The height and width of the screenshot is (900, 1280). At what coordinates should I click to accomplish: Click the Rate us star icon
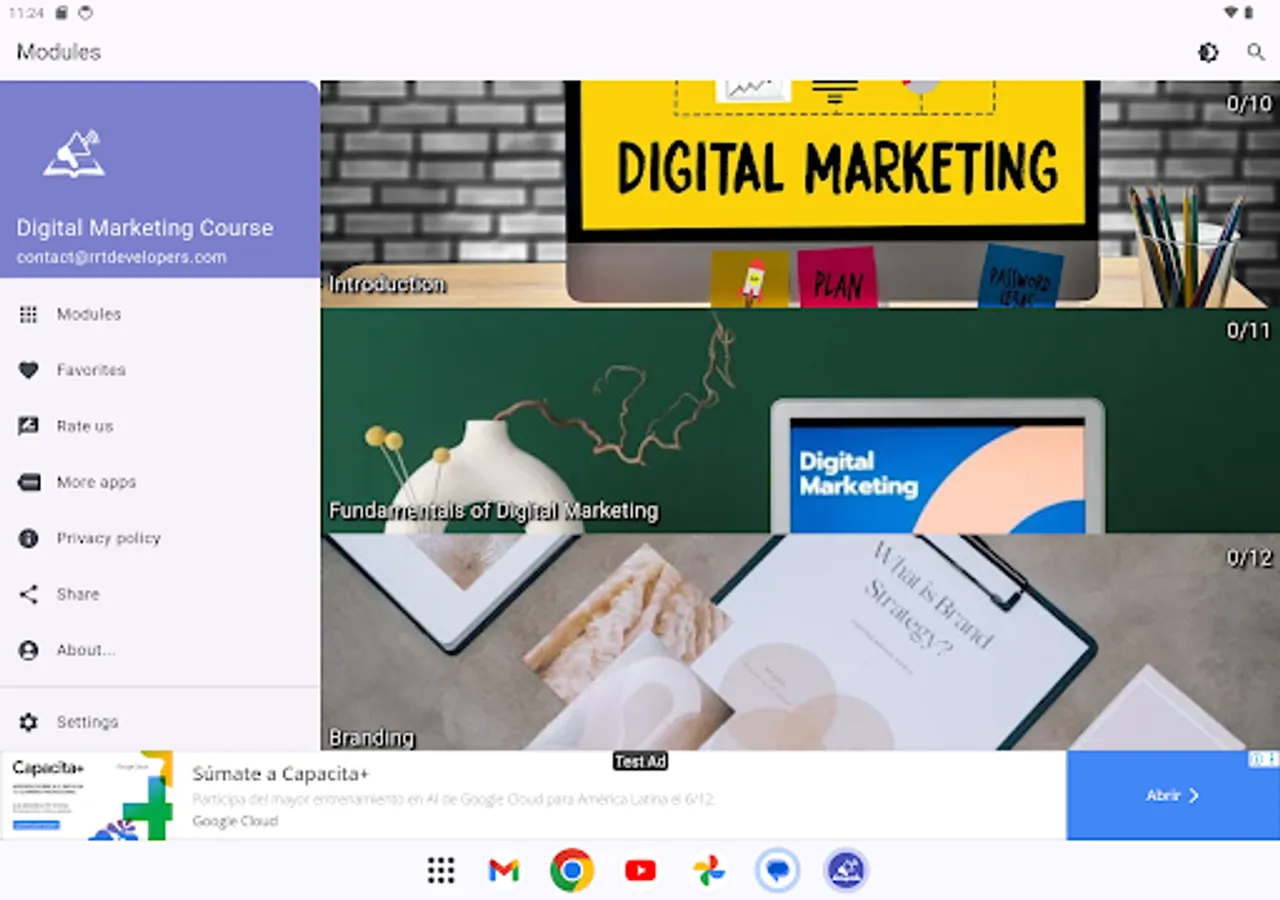click(x=28, y=426)
